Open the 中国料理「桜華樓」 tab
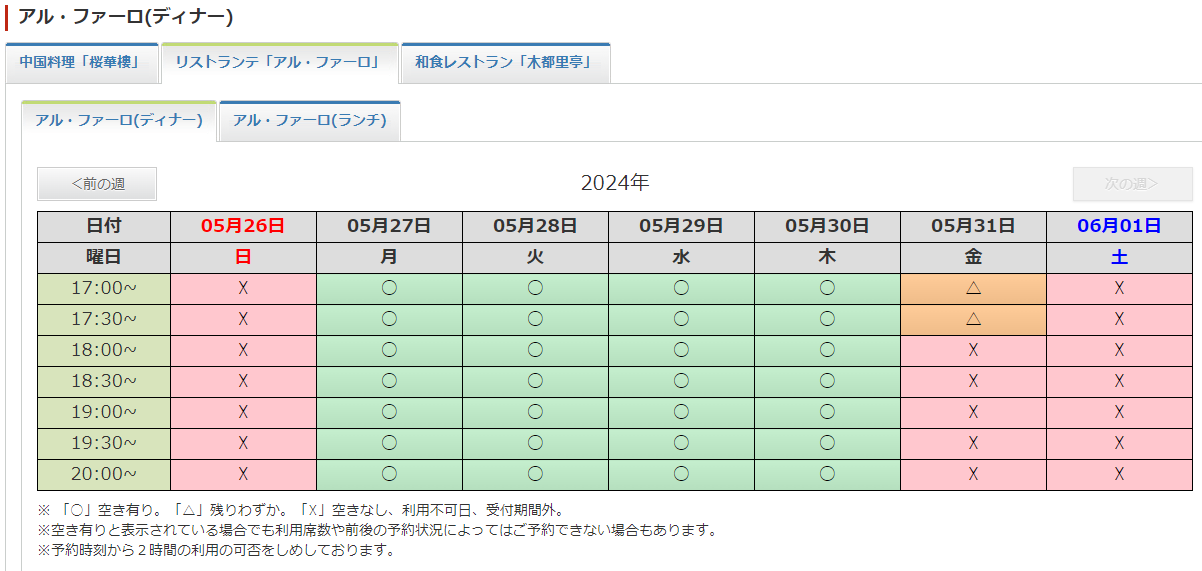This screenshot has width=1202, height=571. click(x=82, y=63)
